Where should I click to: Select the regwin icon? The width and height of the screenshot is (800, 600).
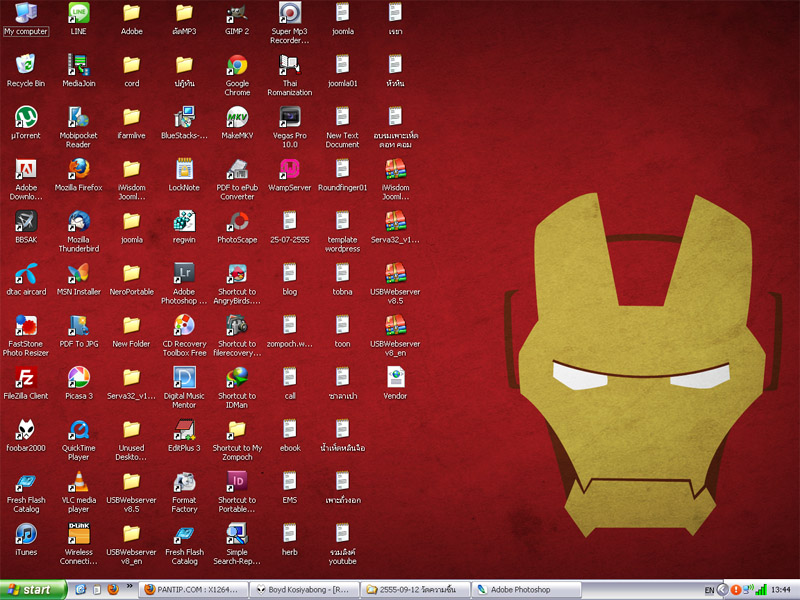tap(184, 227)
